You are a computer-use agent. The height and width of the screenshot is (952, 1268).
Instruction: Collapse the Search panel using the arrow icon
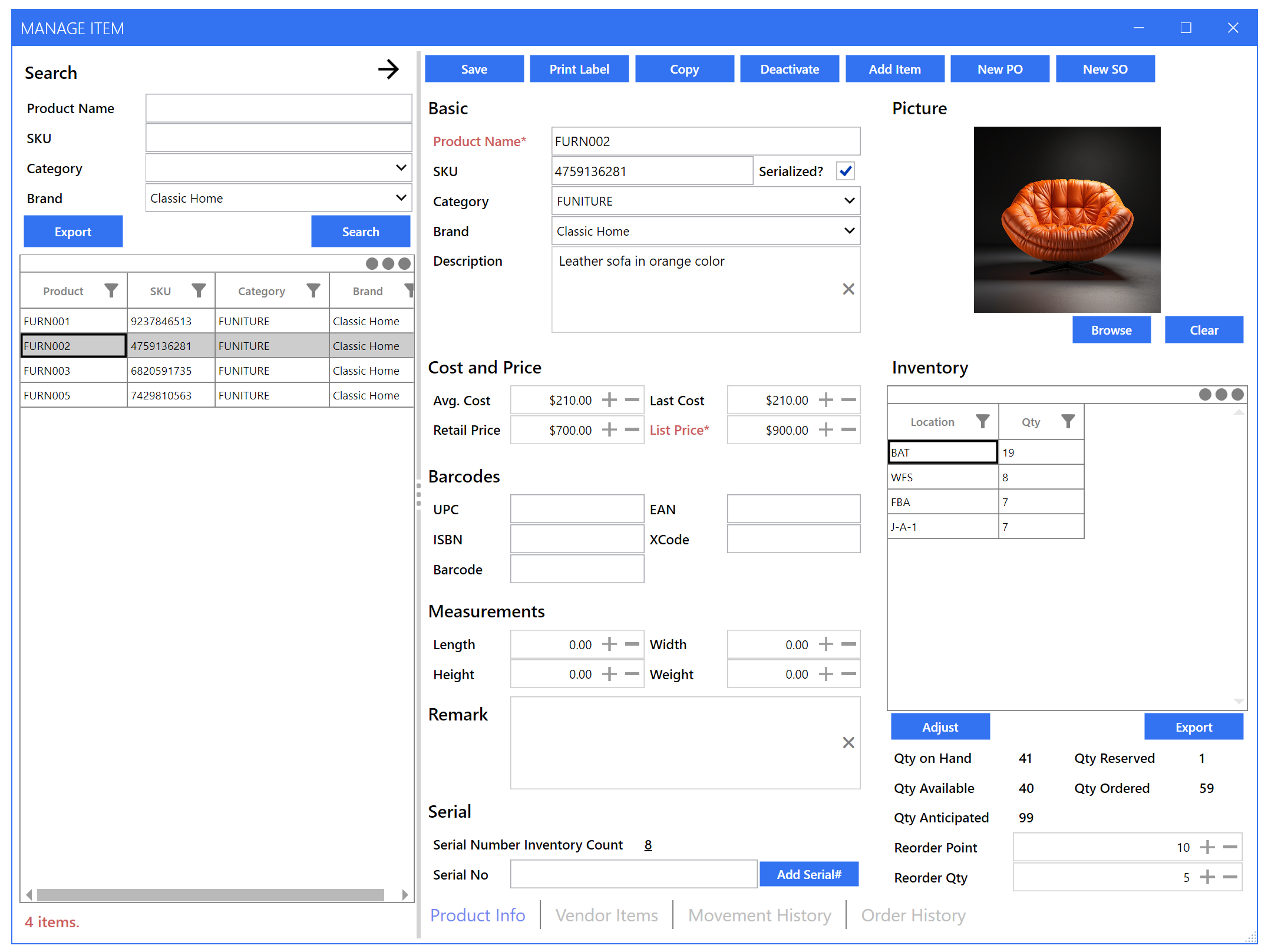[x=389, y=70]
